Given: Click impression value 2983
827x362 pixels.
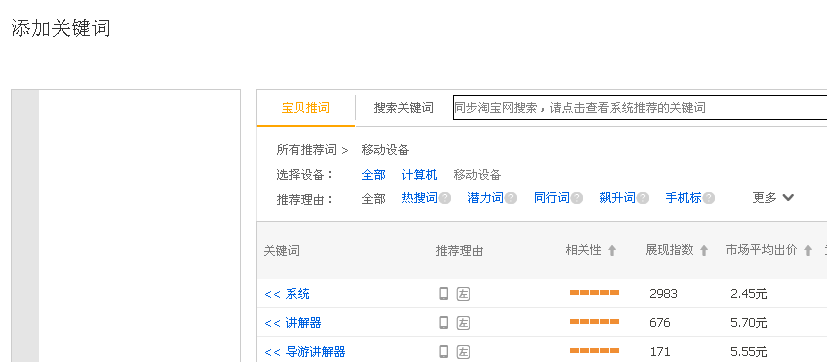Looking at the screenshot, I should click(663, 294).
